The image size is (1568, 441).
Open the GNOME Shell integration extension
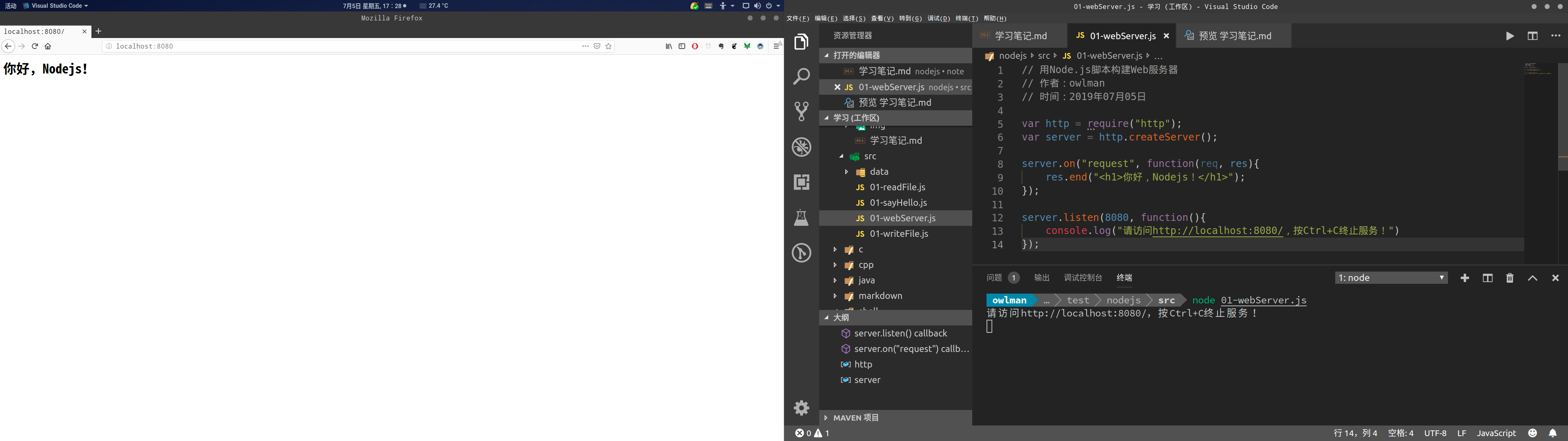[734, 46]
